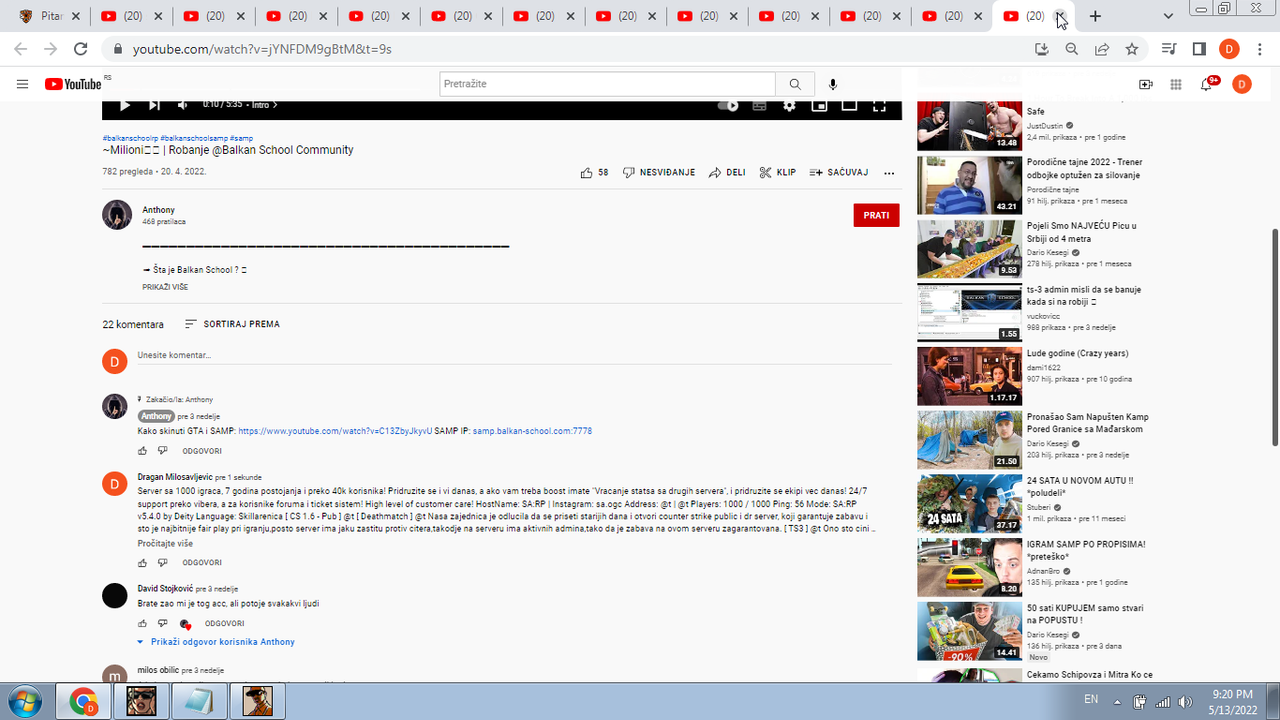Open the notifications bell
Screen dimensions: 1280x720
(x=1207, y=85)
